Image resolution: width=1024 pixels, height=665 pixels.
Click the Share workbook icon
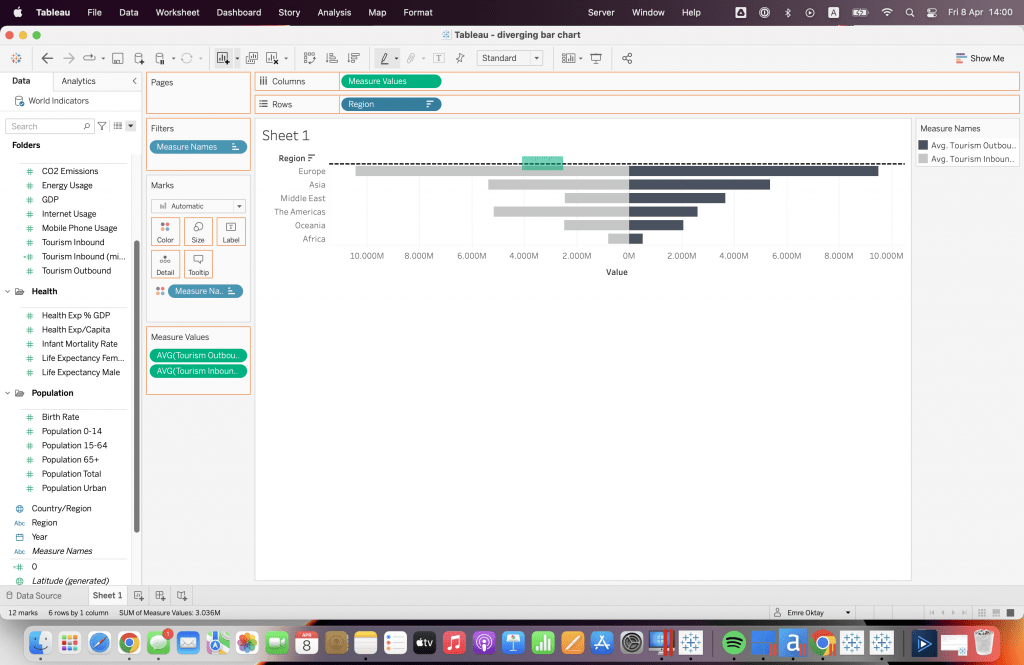tap(627, 58)
